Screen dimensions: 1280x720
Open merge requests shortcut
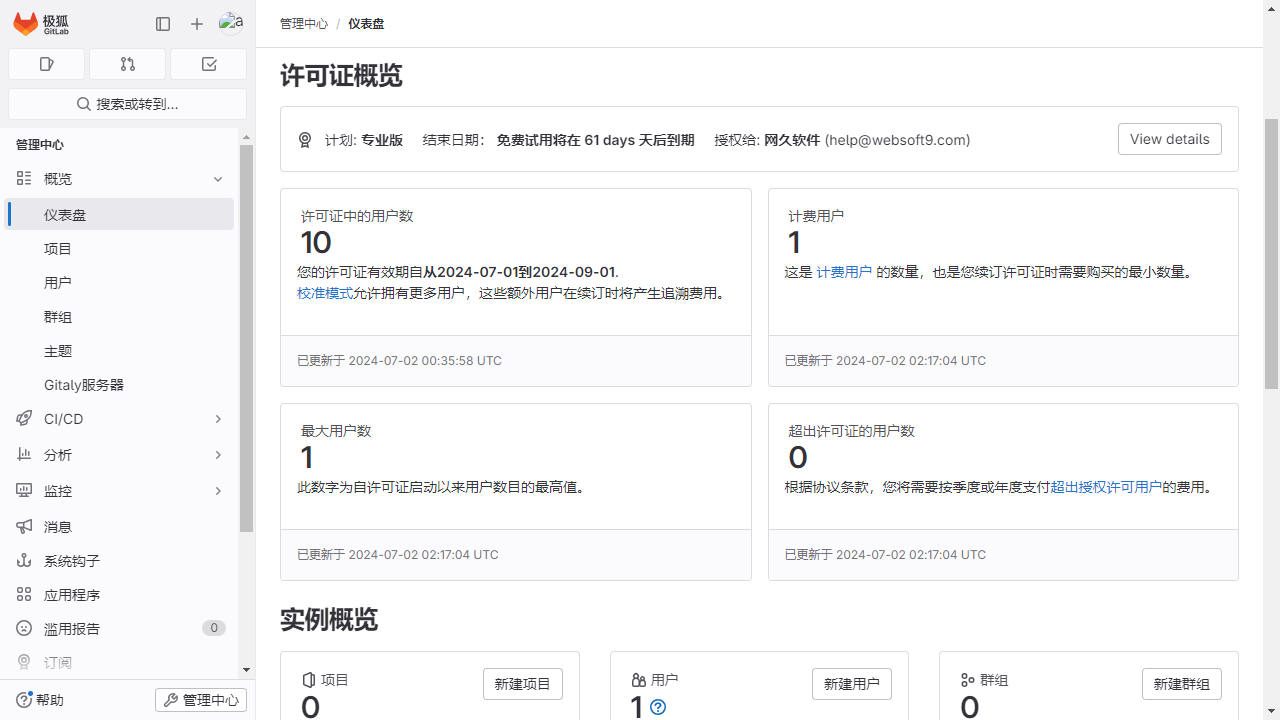(127, 64)
